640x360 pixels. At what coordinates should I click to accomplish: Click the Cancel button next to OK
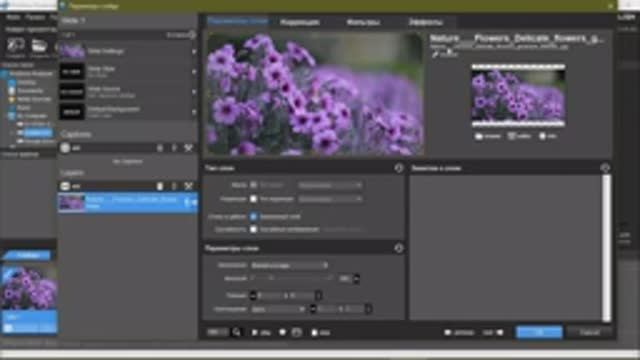point(589,332)
